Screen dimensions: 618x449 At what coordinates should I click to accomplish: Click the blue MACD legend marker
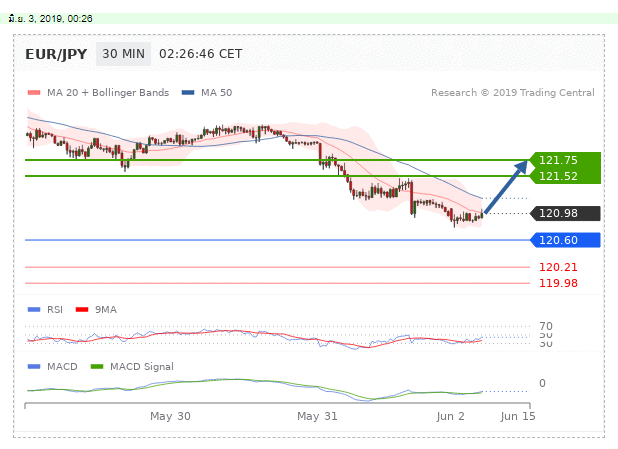[33, 366]
